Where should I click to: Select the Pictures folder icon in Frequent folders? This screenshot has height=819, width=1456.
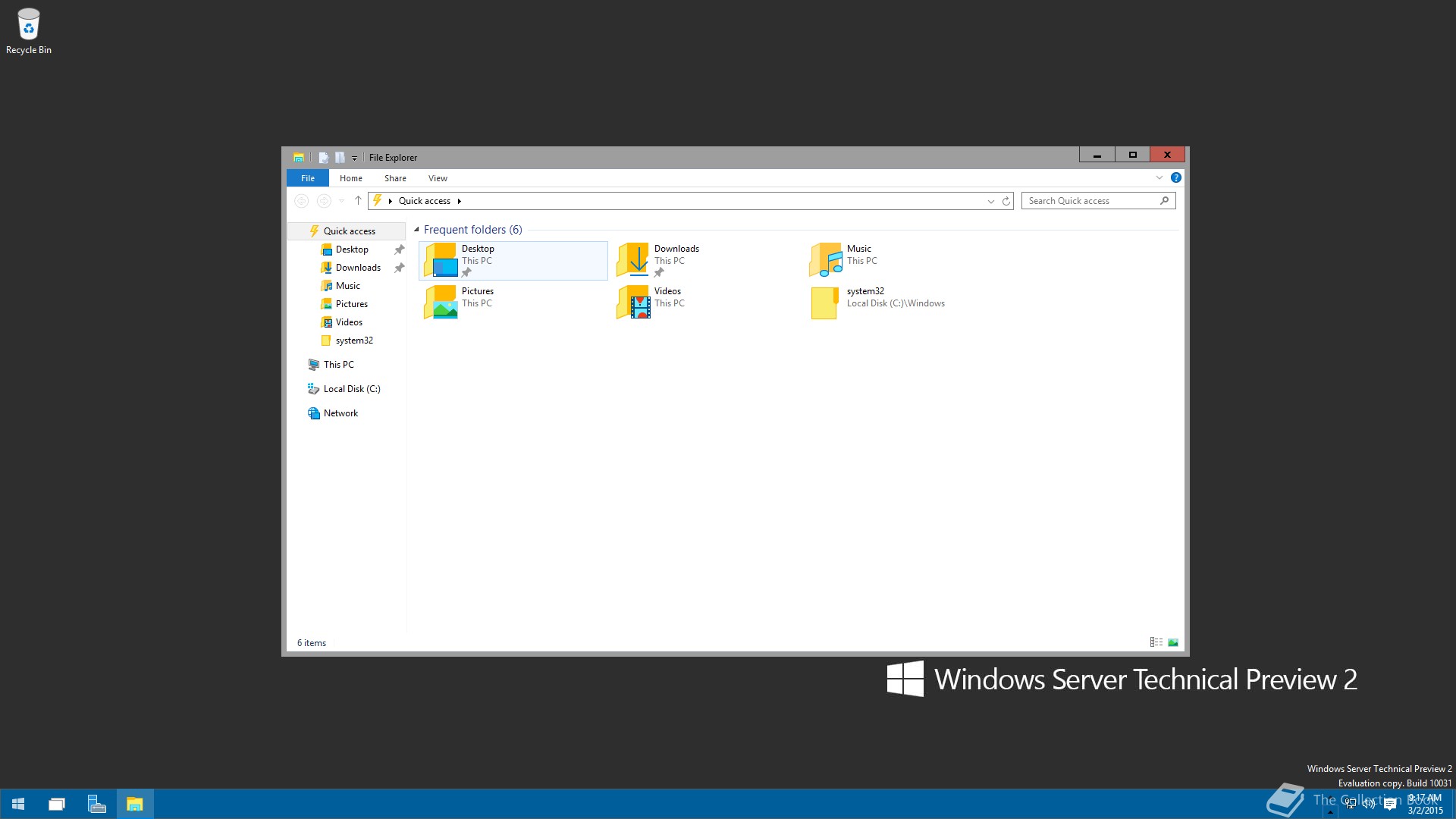pyautogui.click(x=441, y=303)
